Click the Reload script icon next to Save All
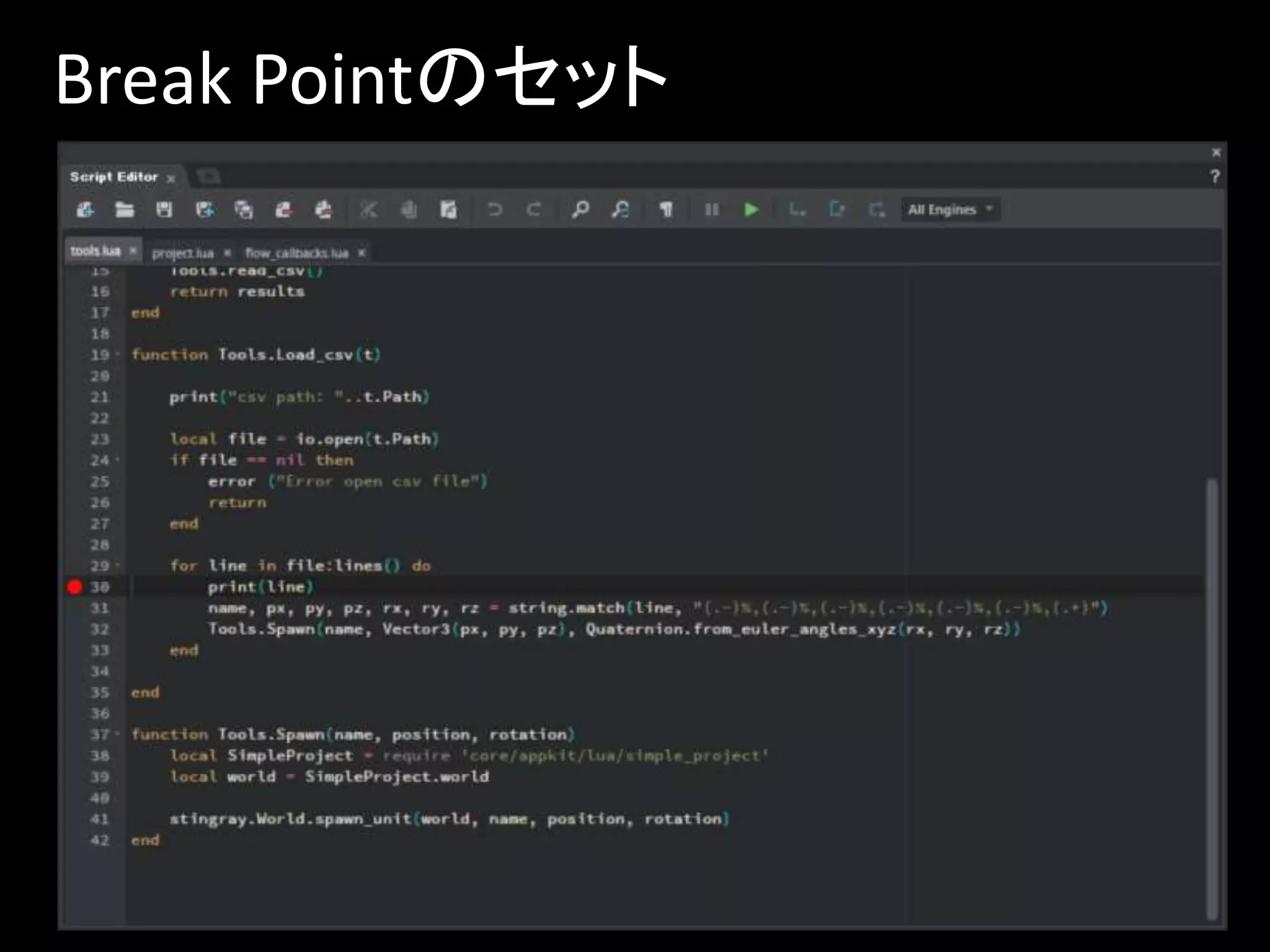The height and width of the screenshot is (952, 1270). point(283,209)
